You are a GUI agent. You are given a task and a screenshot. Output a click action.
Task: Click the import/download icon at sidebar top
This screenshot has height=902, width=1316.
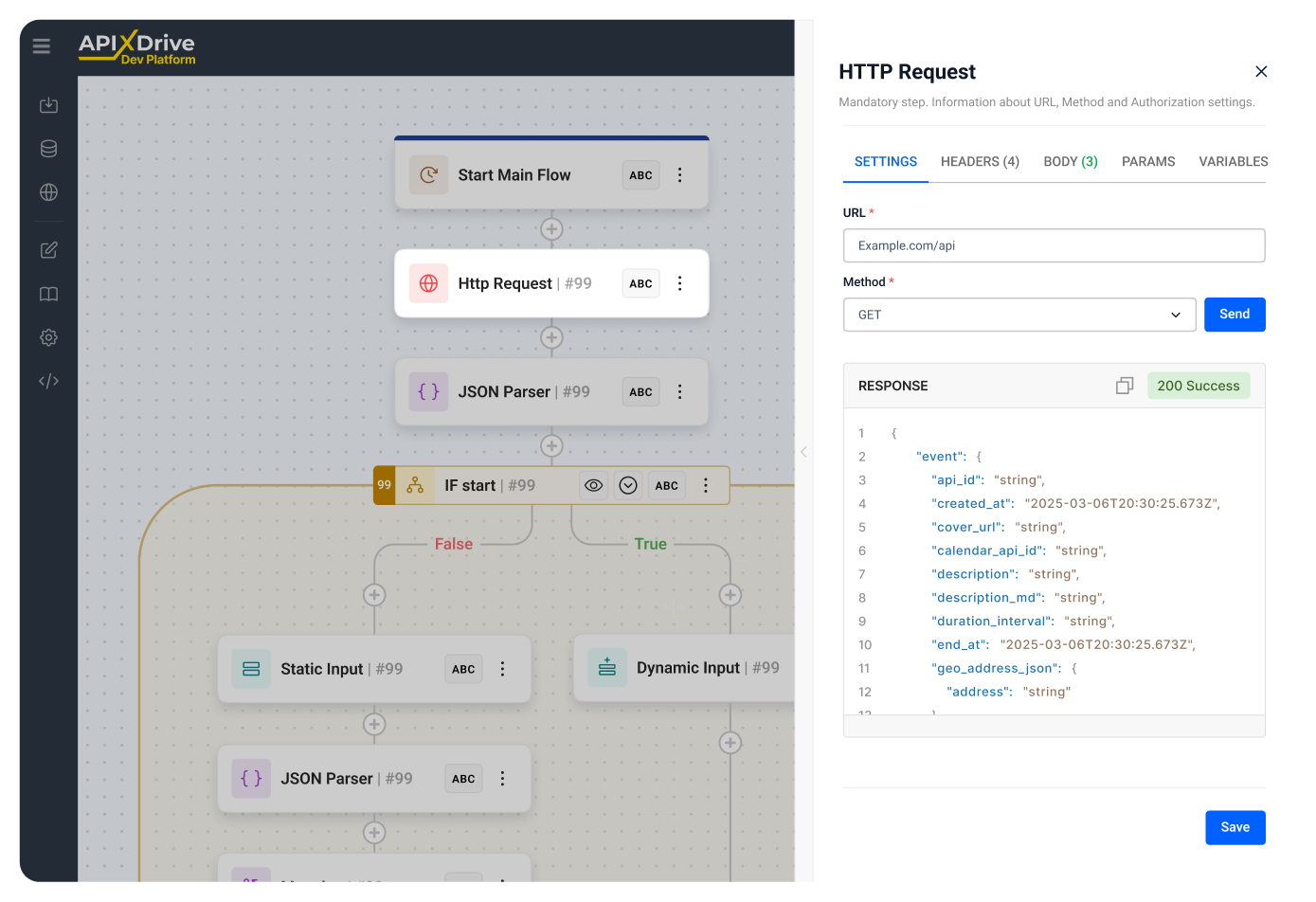coord(48,105)
